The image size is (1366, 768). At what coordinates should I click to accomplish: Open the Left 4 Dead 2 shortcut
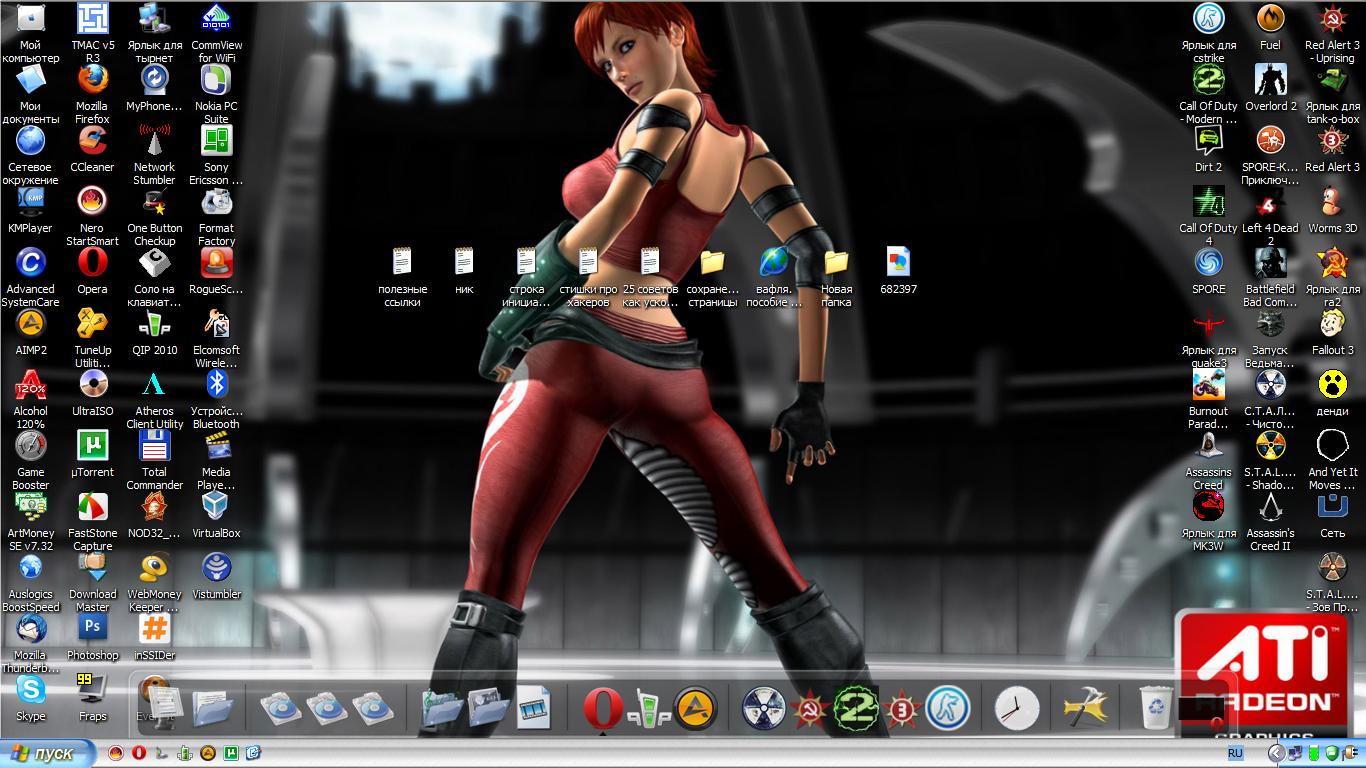[1270, 202]
